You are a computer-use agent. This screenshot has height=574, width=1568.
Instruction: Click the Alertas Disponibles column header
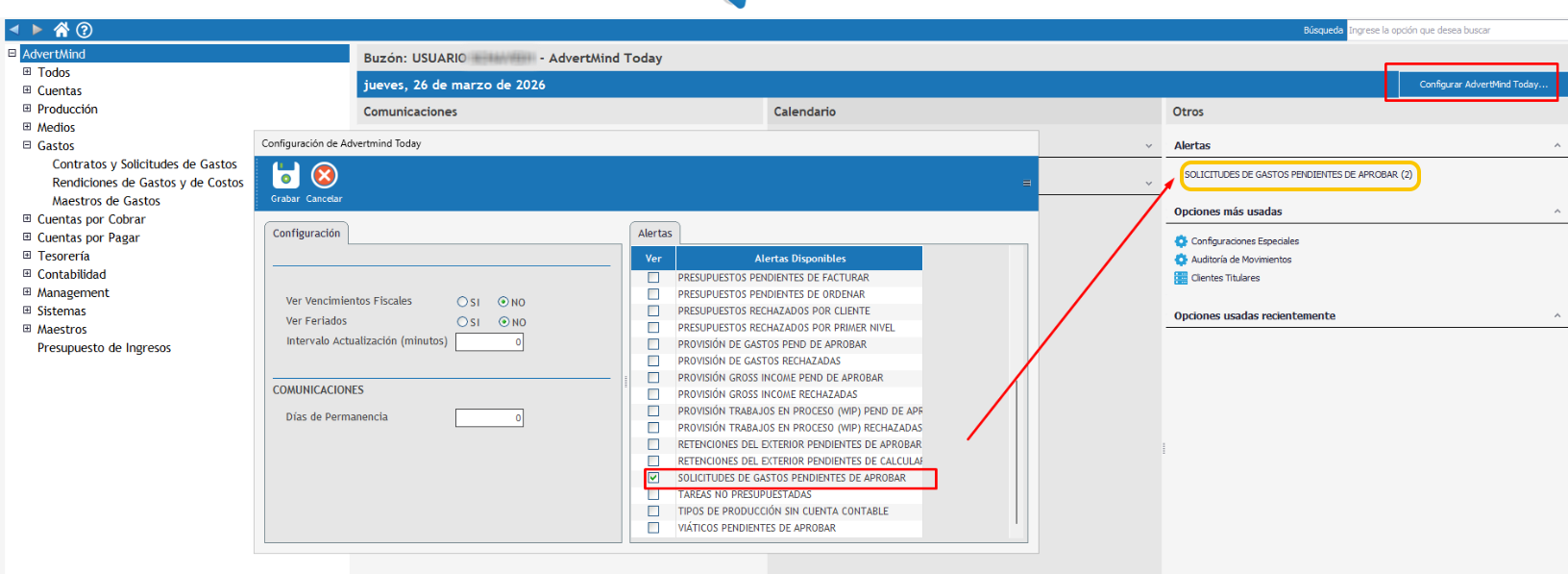pyautogui.click(x=799, y=259)
